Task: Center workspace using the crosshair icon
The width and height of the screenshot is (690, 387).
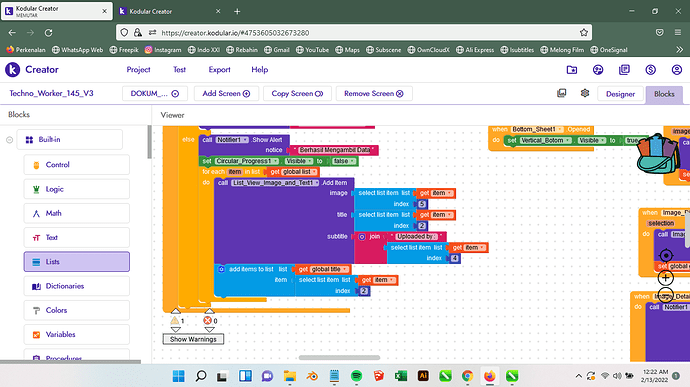Action: [x=666, y=255]
